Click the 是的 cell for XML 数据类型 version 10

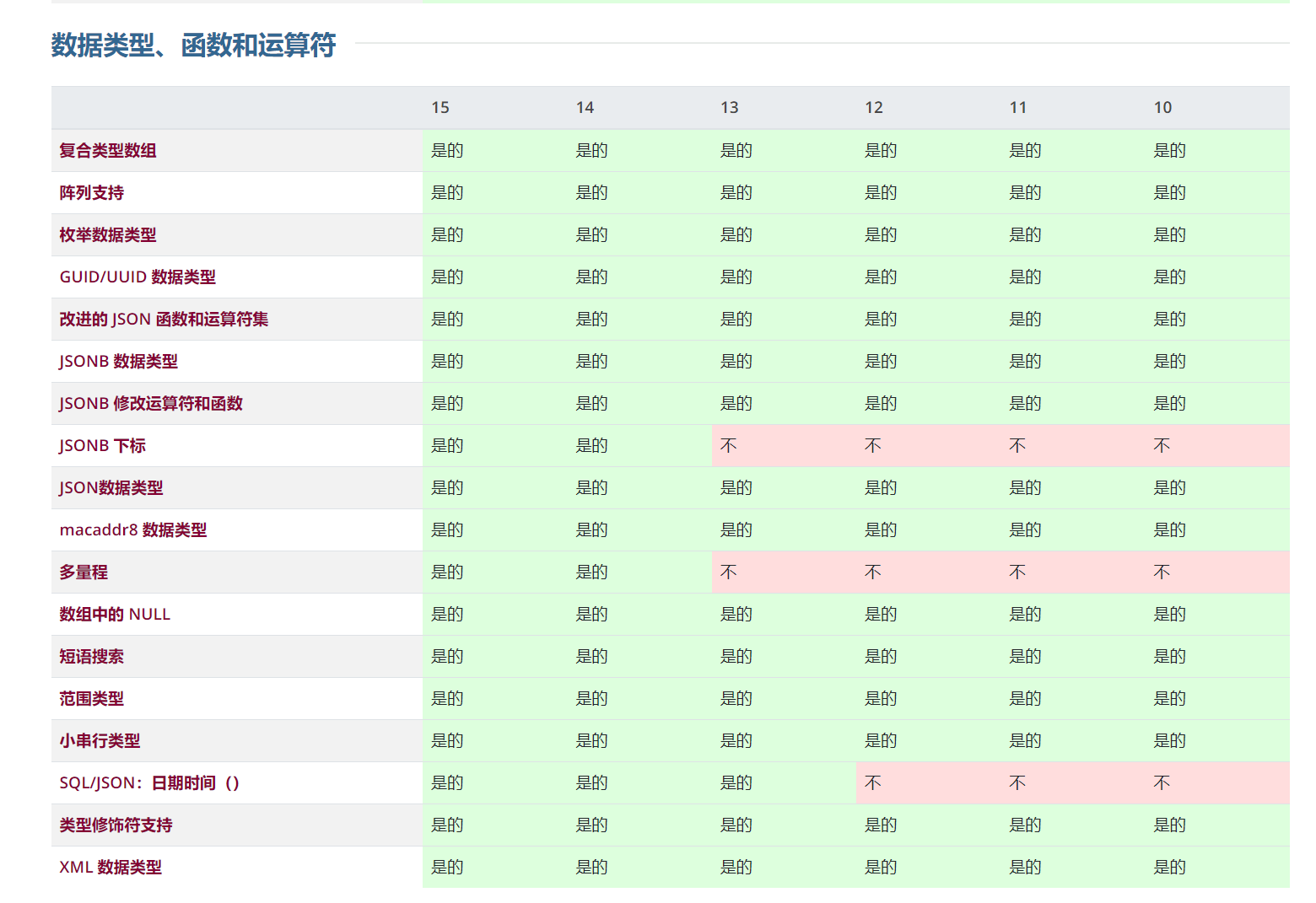[1217, 868]
